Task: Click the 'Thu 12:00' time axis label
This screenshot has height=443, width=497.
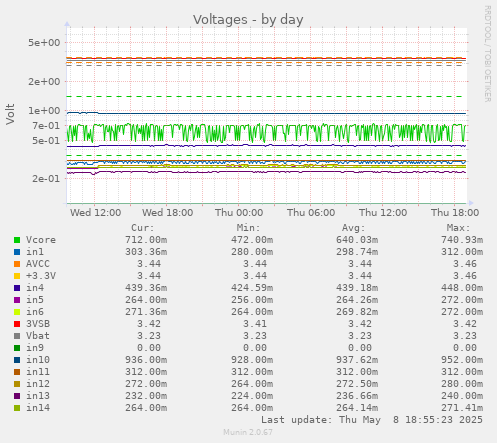Action: (383, 213)
